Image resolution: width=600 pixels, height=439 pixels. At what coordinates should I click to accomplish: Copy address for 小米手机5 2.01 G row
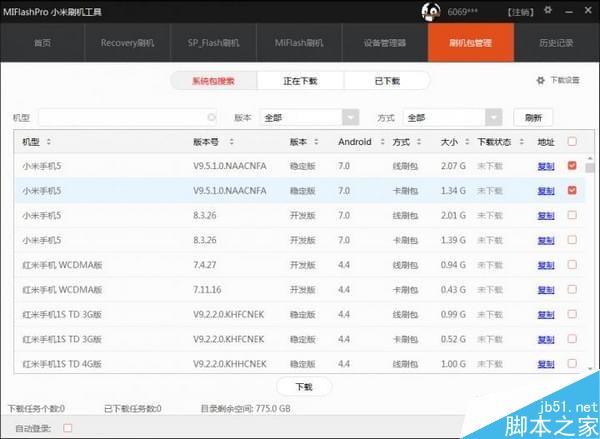click(546, 216)
